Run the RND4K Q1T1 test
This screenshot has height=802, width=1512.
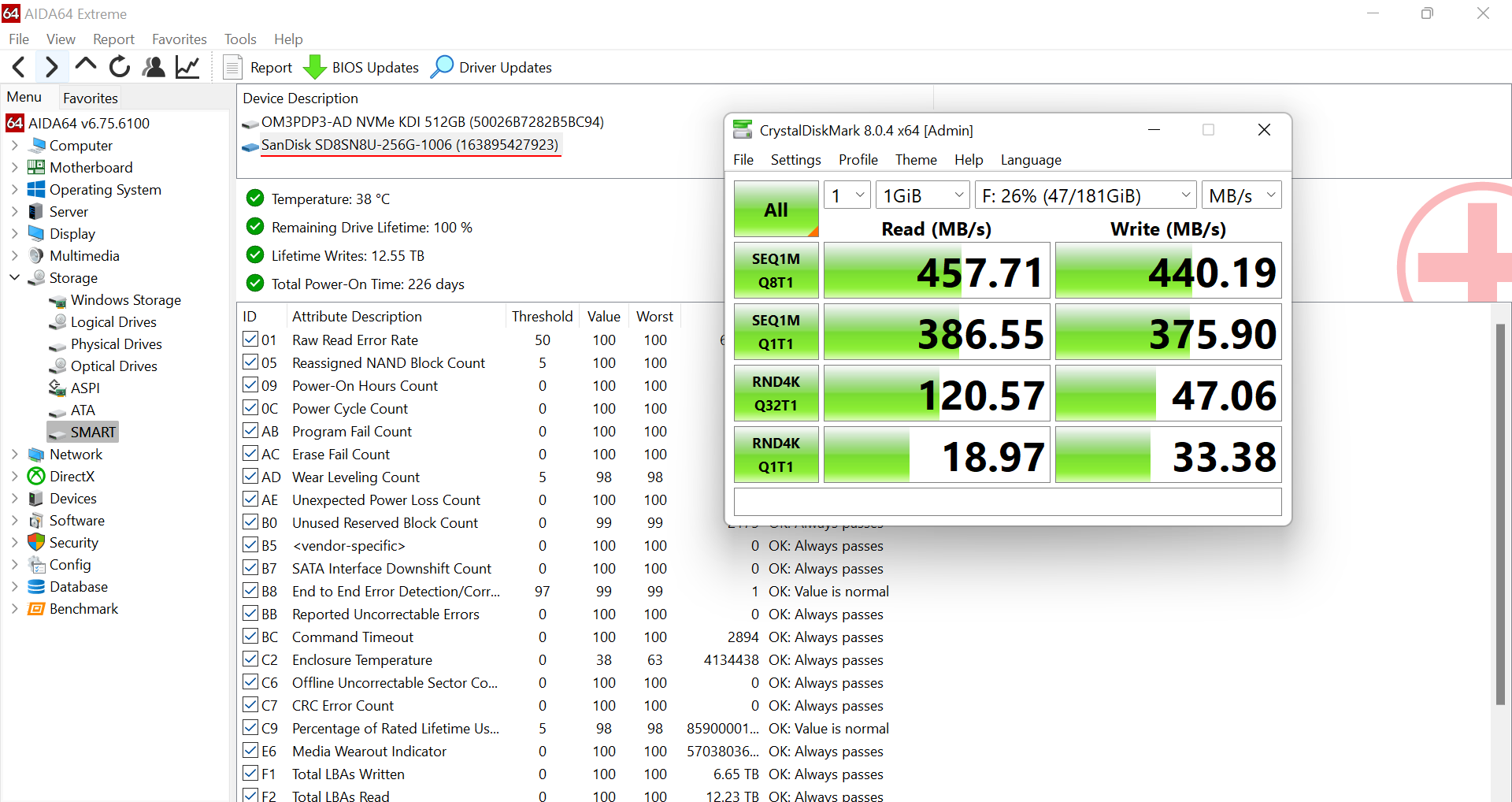pyautogui.click(x=776, y=455)
